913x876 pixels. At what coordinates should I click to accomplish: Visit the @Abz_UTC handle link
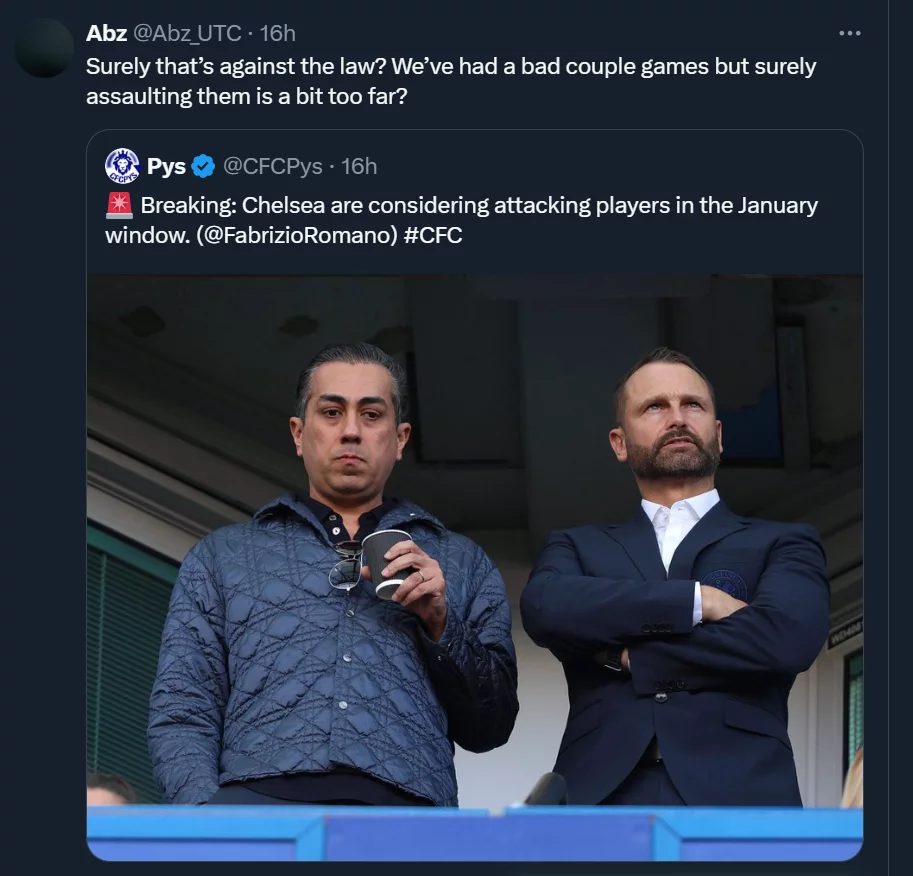[x=187, y=33]
